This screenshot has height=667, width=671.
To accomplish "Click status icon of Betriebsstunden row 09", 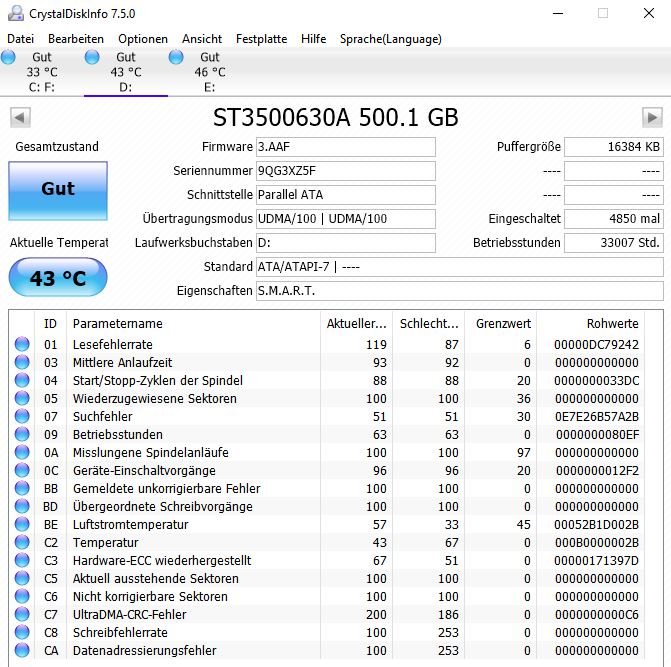I will click(22, 434).
